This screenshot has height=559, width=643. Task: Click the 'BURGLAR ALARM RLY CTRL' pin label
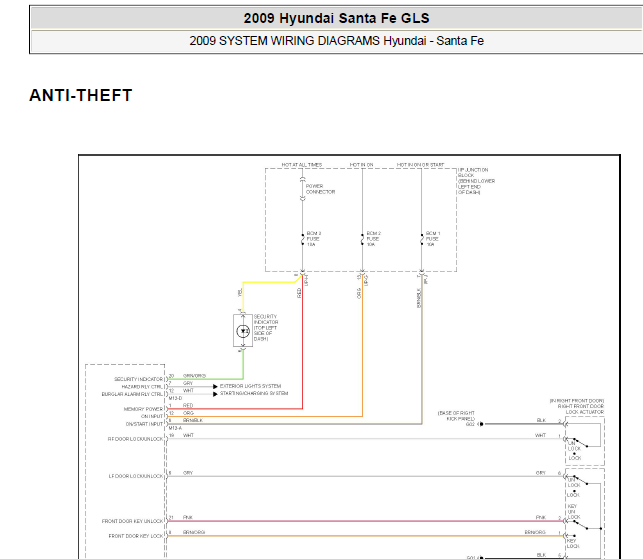[x=132, y=394]
